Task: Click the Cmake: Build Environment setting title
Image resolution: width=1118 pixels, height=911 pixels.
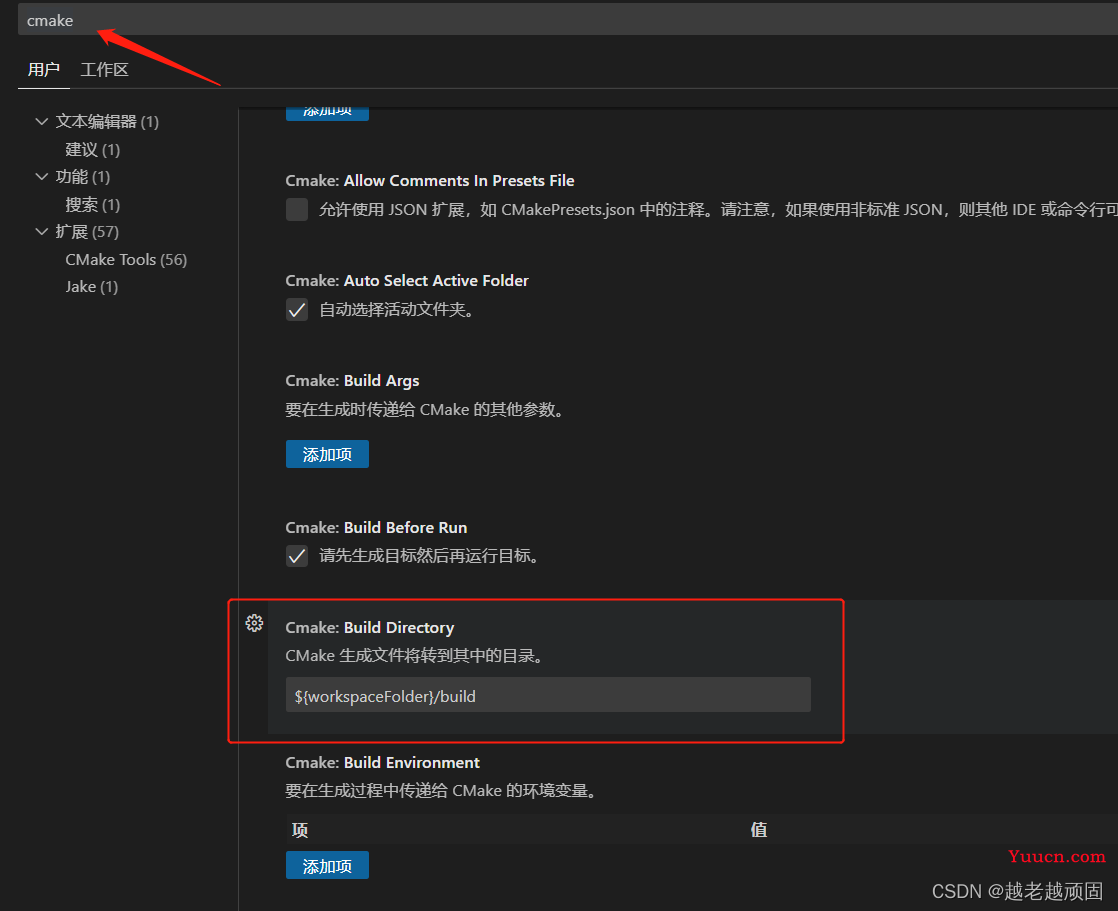Action: click(382, 763)
